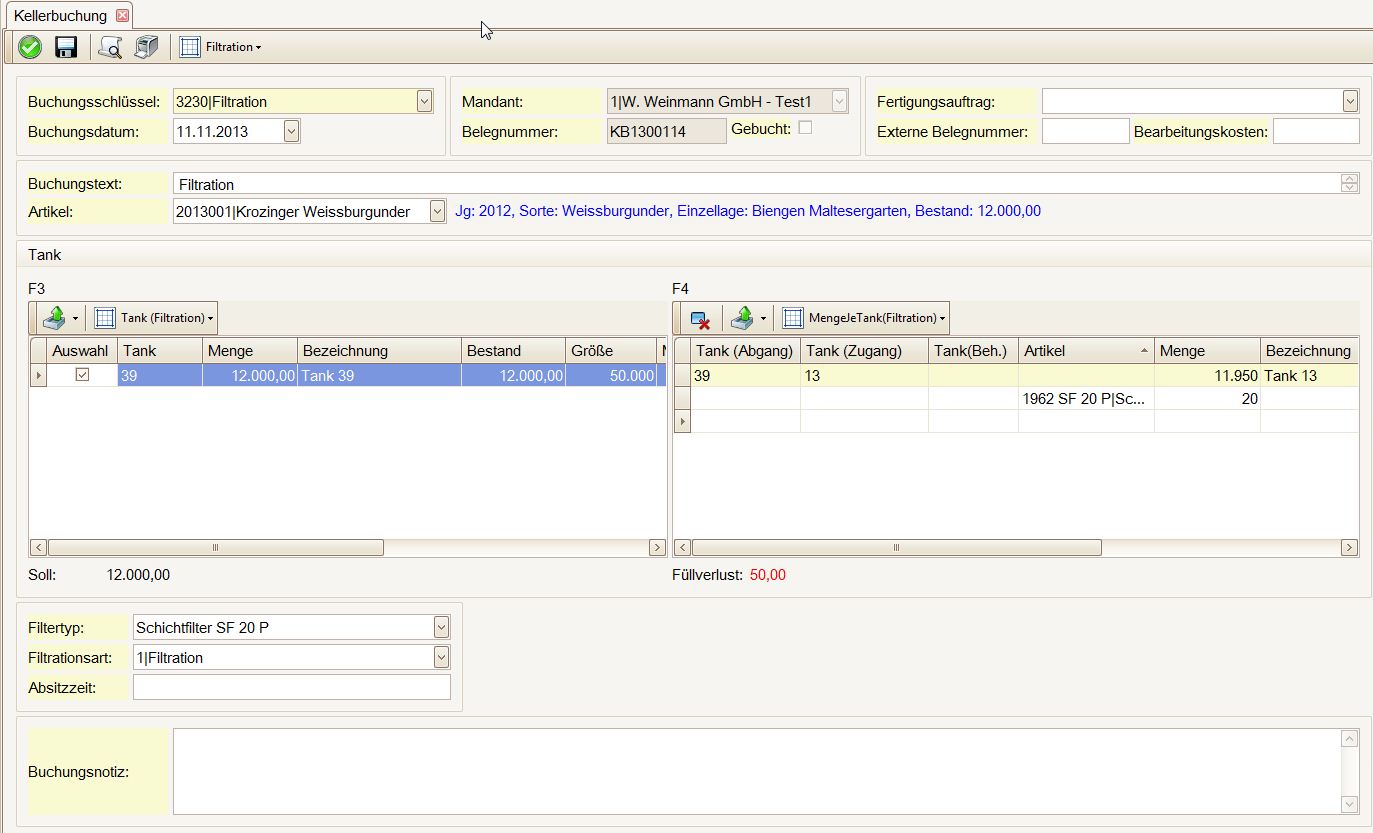Select the '11.950' Menge cell
Image resolution: width=1373 pixels, height=833 pixels.
pyautogui.click(x=1207, y=375)
